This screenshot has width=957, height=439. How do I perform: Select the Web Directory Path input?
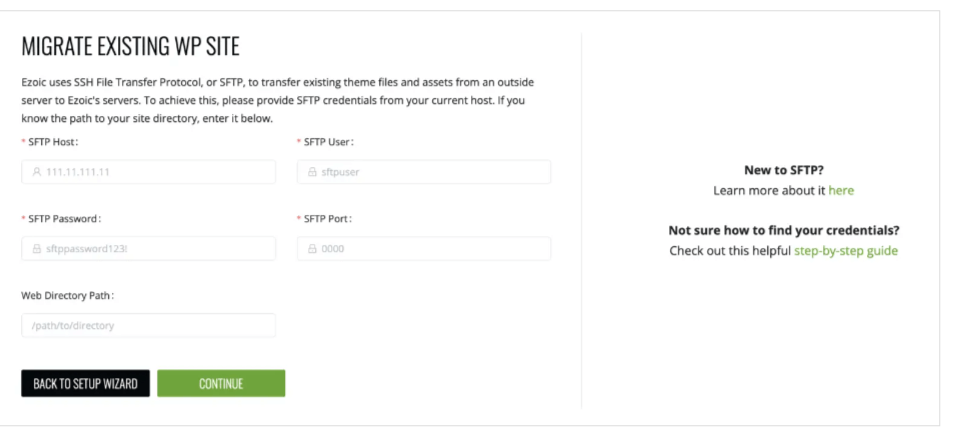[x=148, y=325]
